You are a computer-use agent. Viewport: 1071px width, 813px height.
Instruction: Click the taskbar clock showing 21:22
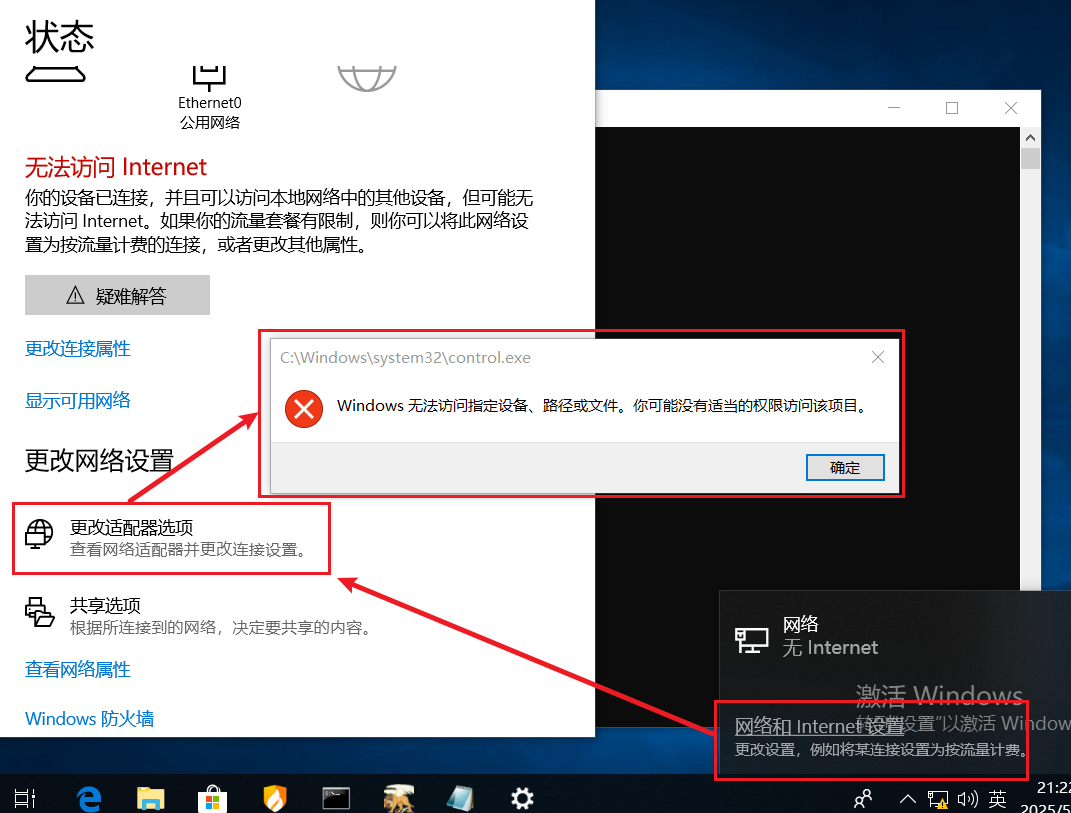pyautogui.click(x=1046, y=797)
